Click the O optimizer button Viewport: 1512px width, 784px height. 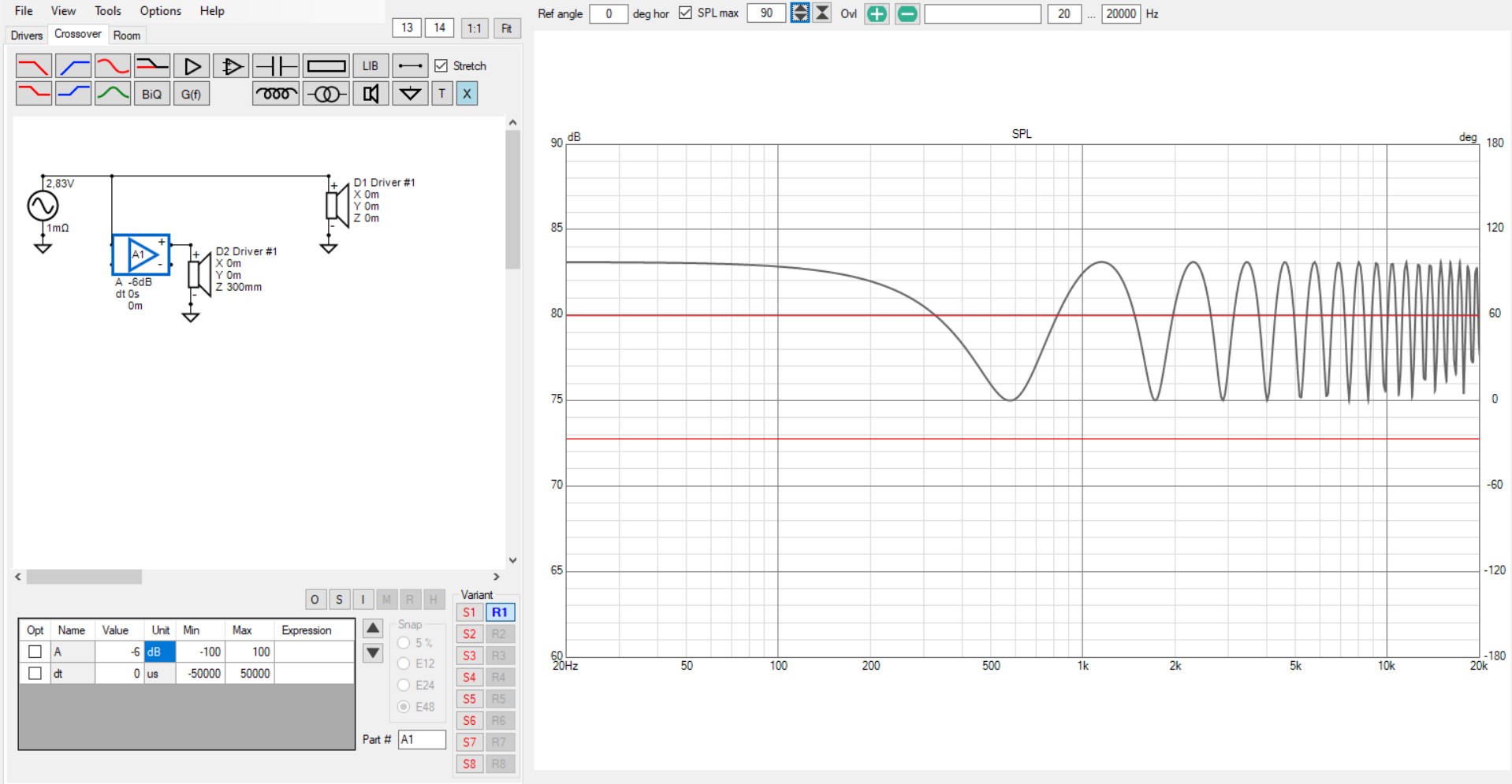(315, 600)
